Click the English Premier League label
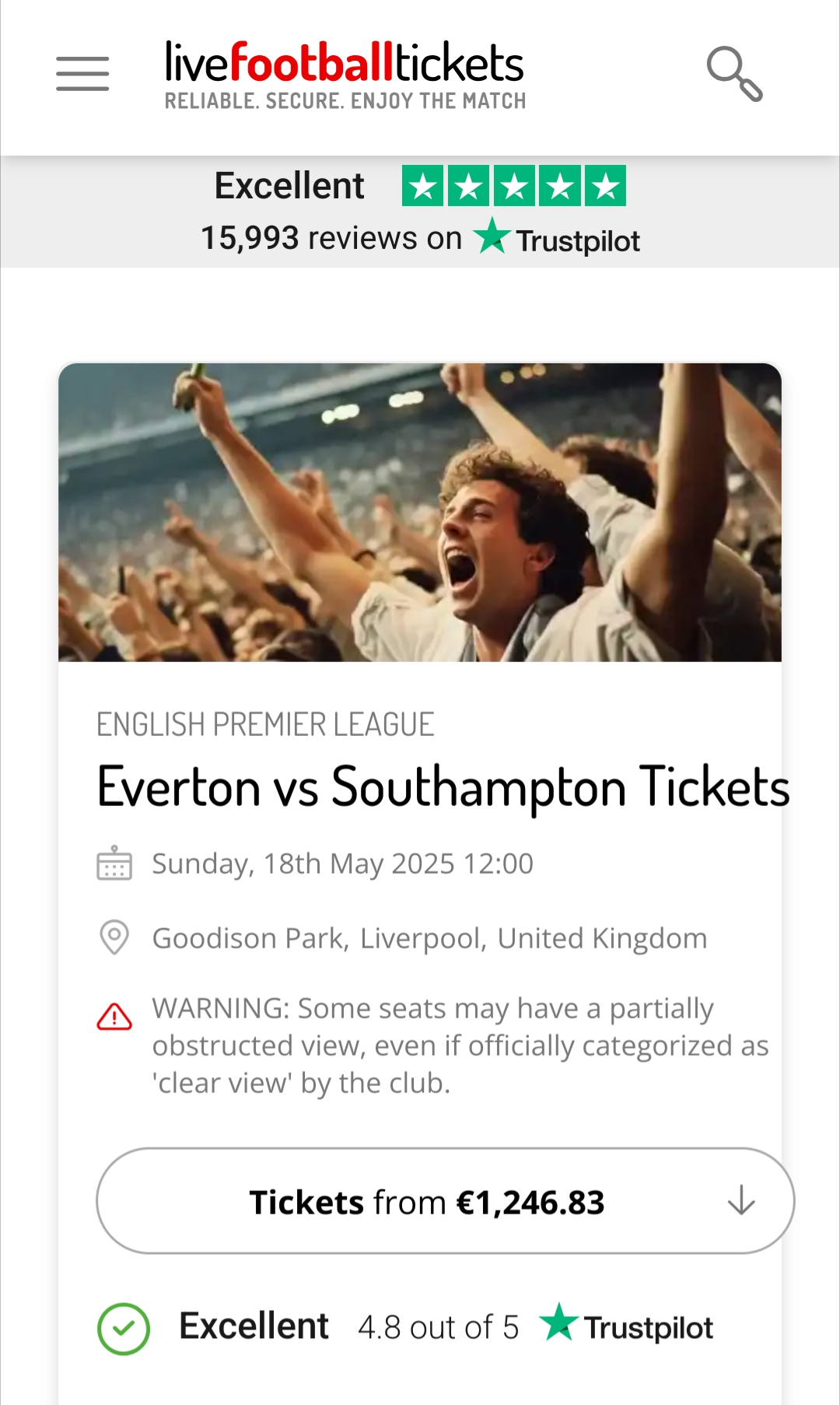Viewport: 840px width, 1405px height. pyautogui.click(x=265, y=725)
